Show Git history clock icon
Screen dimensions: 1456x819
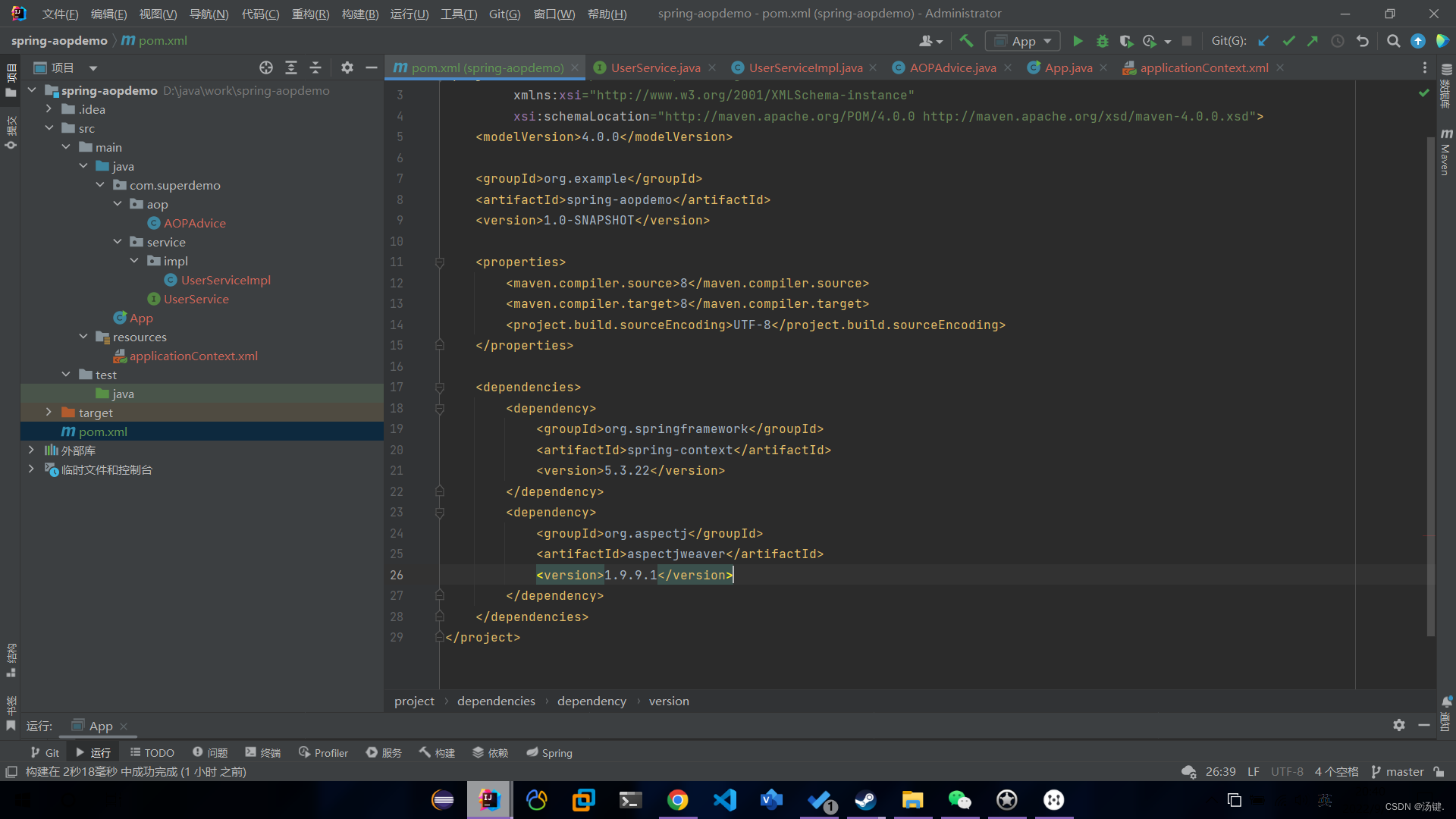[1338, 41]
